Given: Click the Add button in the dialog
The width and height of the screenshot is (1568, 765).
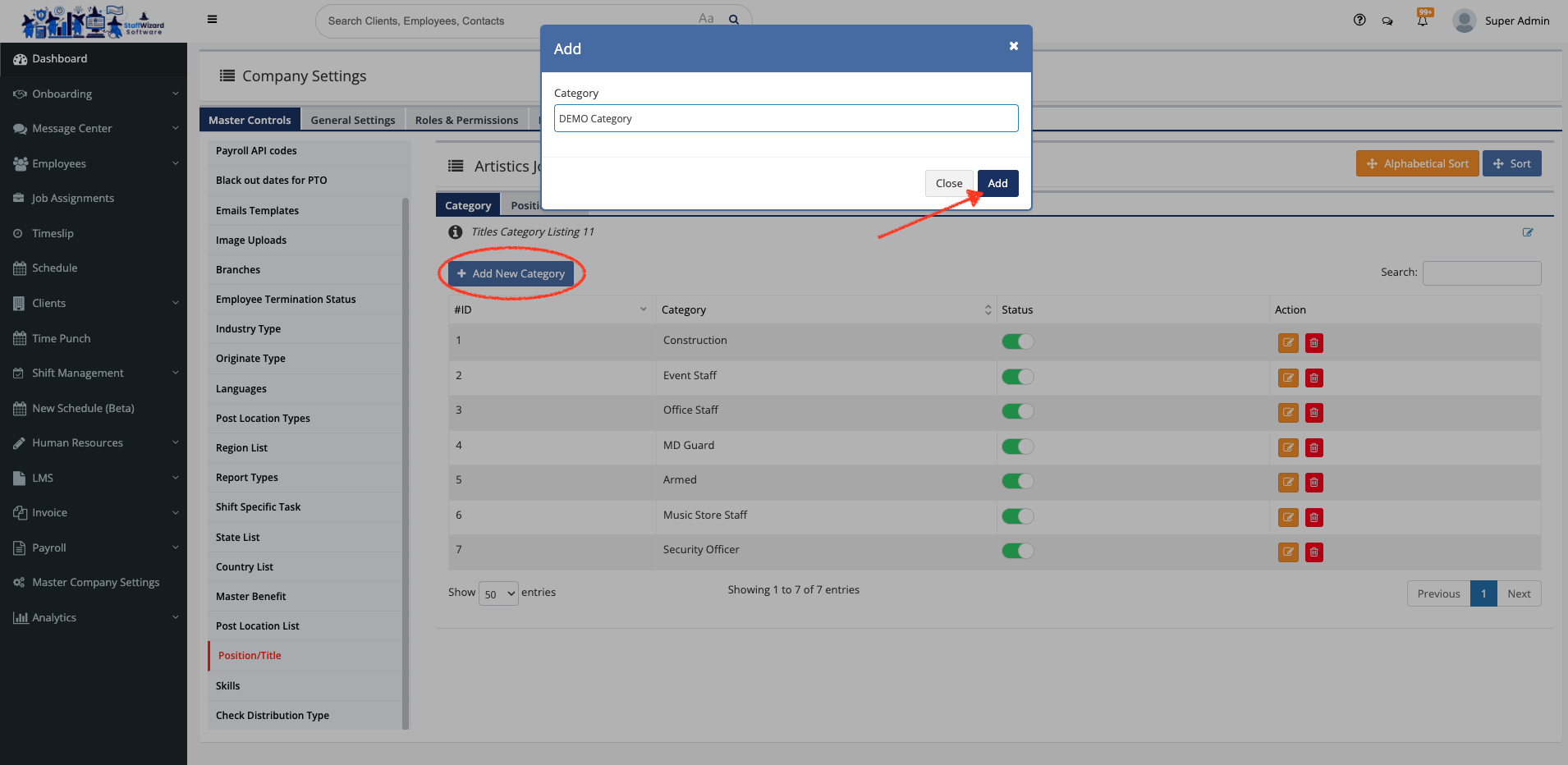Looking at the screenshot, I should 997,183.
